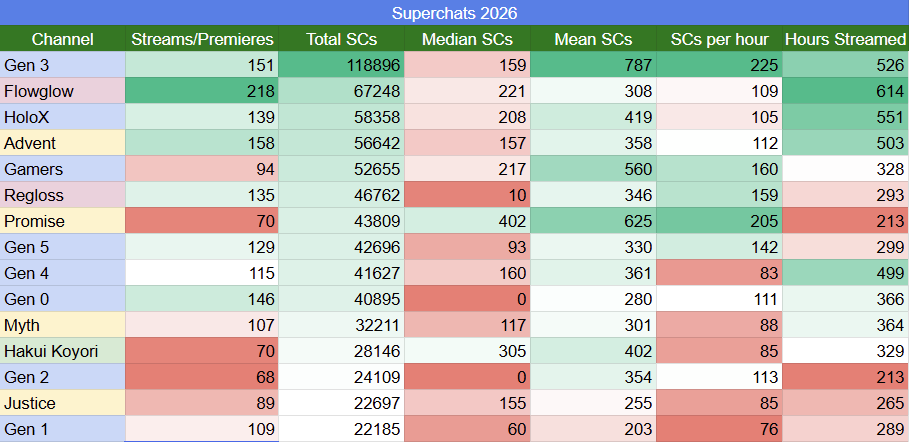Click the 'Superchats 2026' title cell

tap(454, 13)
